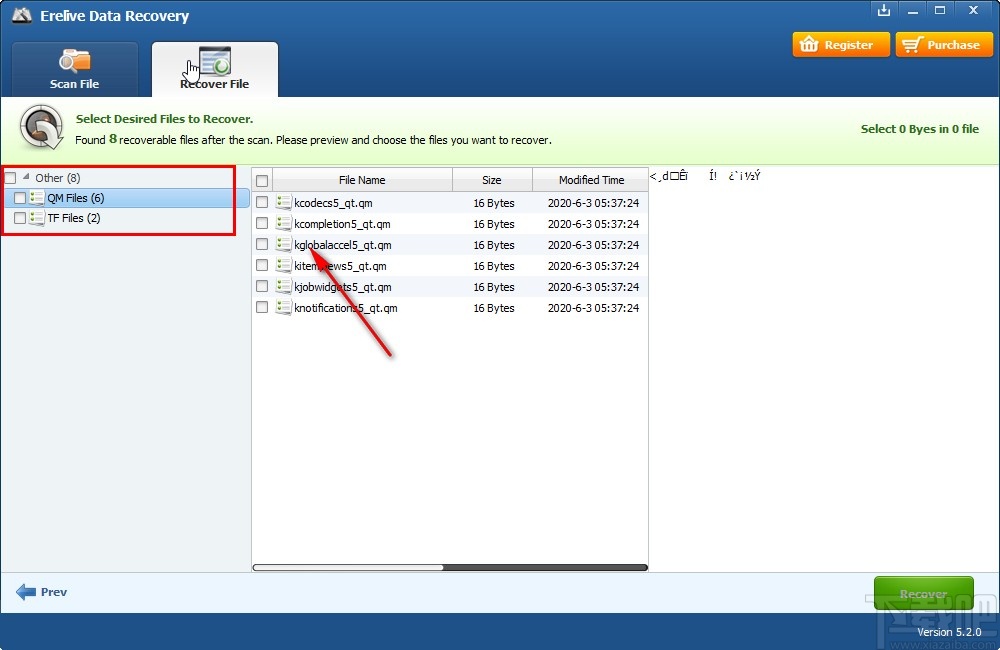Go back with the Prev button

(41, 592)
